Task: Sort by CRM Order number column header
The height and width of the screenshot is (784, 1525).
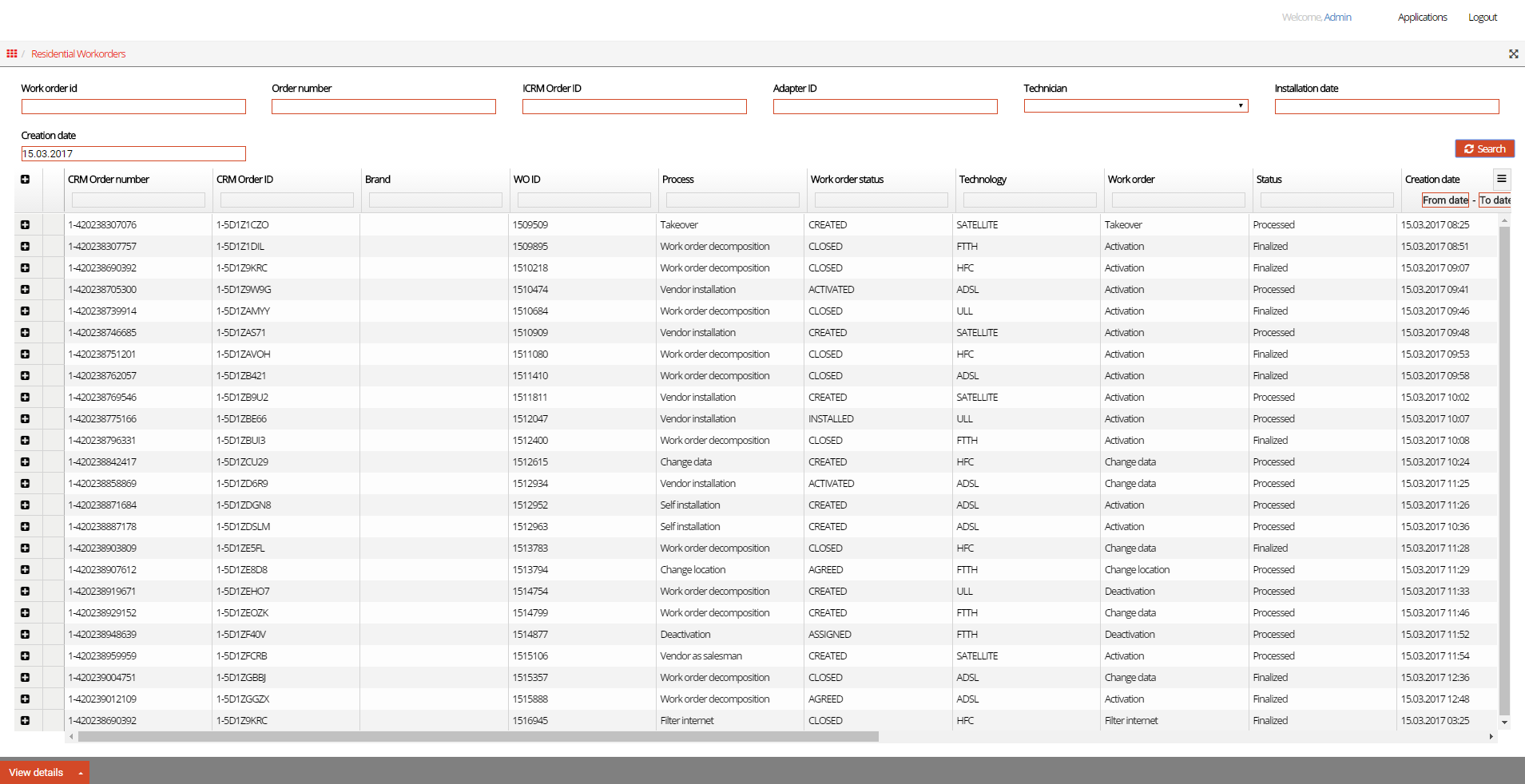Action: point(109,180)
